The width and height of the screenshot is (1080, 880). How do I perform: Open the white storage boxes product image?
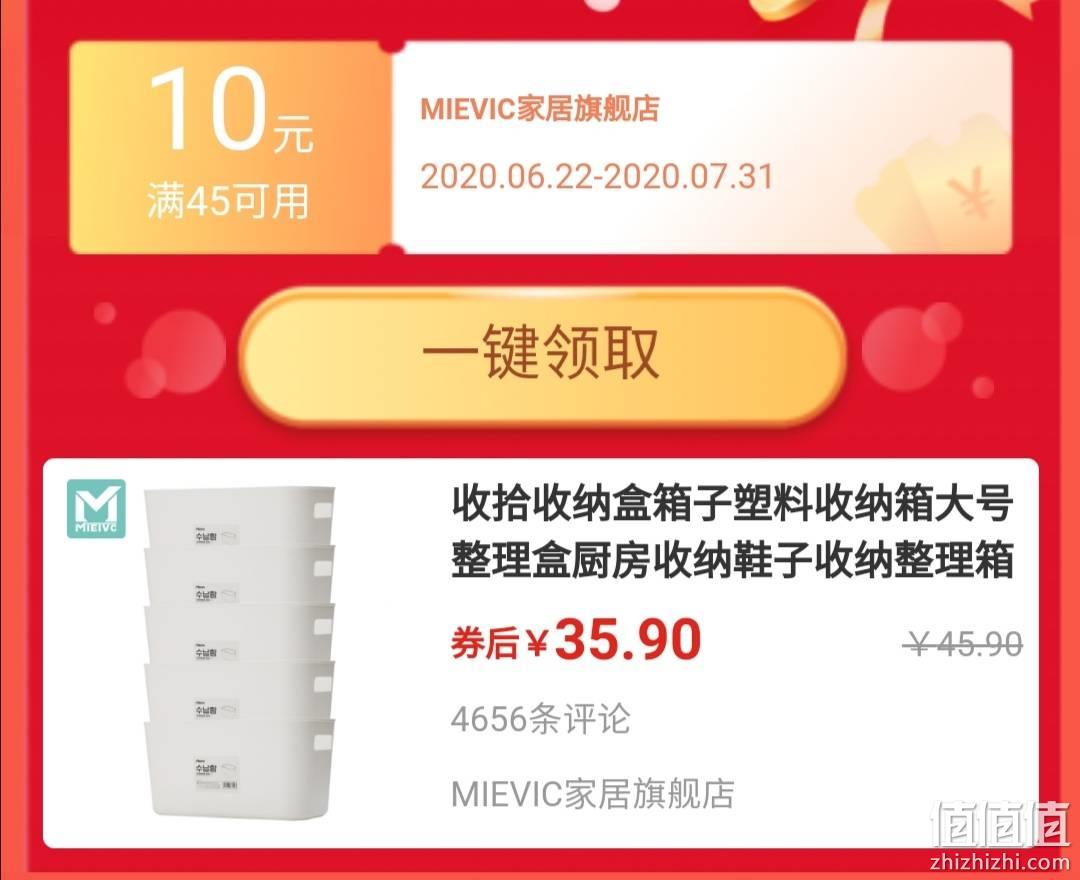[x=239, y=651]
